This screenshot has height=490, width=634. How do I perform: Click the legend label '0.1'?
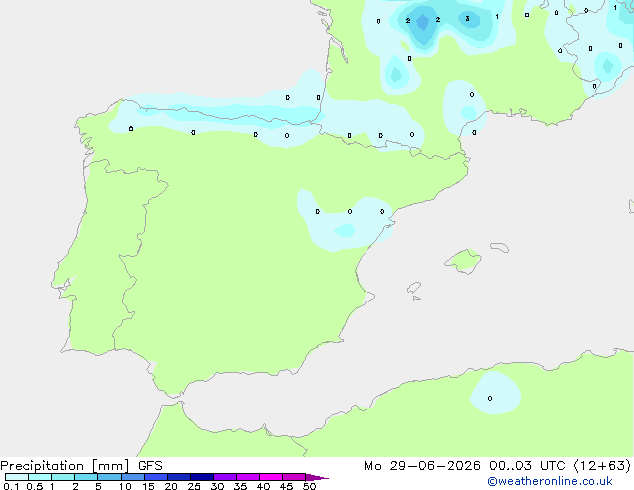pos(11,486)
